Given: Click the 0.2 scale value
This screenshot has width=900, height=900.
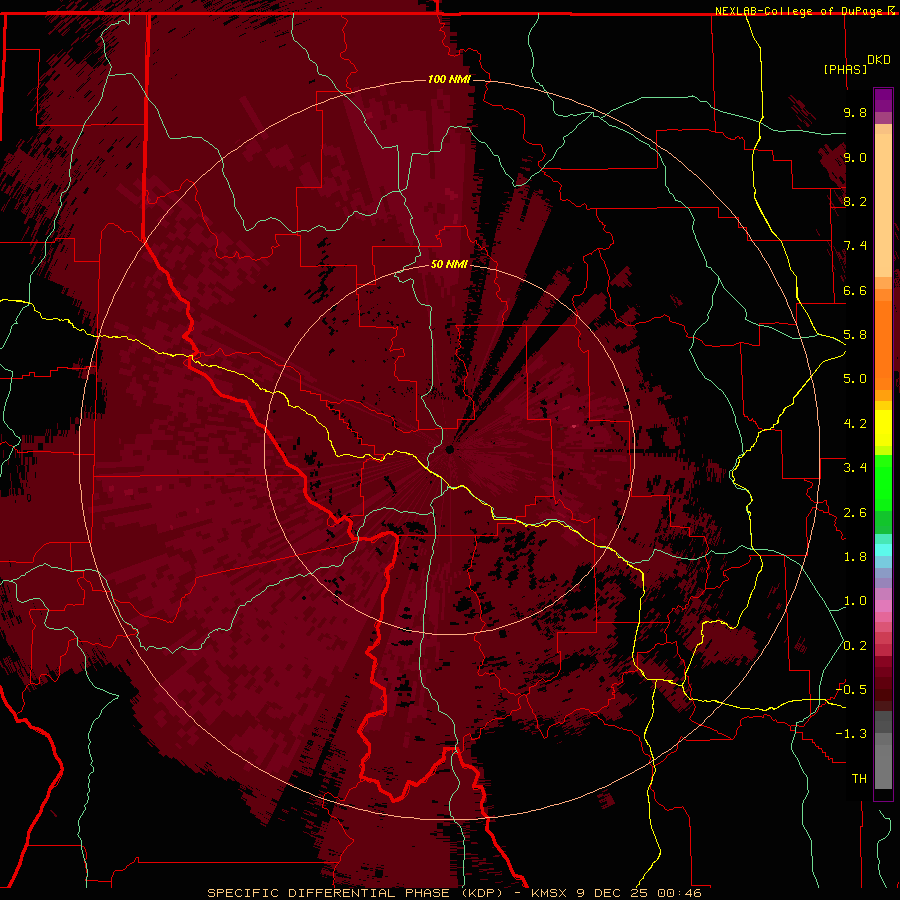Looking at the screenshot, I should tap(855, 646).
